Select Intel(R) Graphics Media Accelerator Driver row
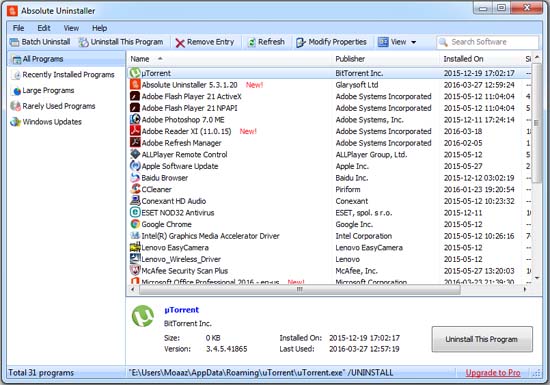550x385 pixels. [330, 236]
